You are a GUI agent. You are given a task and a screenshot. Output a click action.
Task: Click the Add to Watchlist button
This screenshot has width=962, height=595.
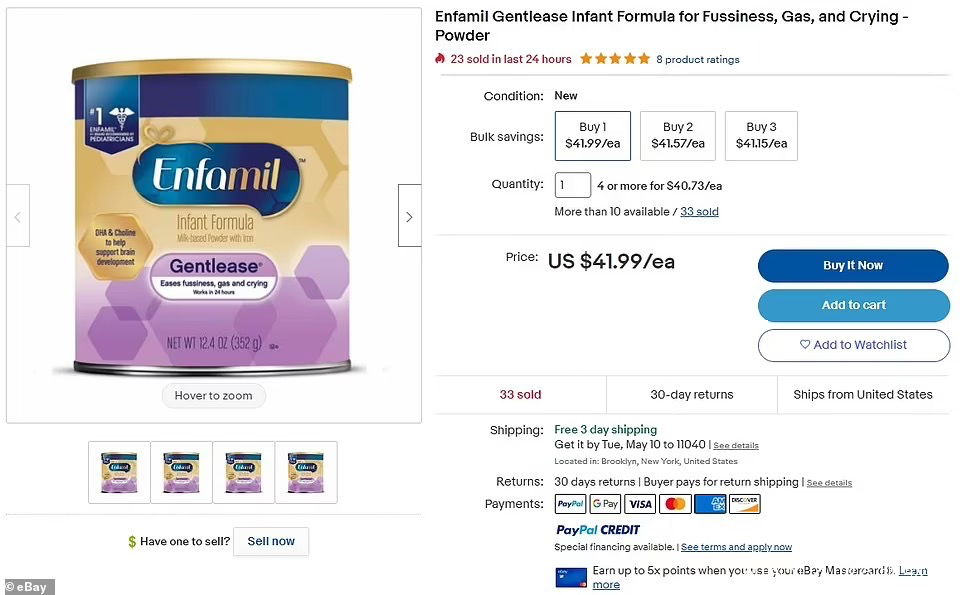tap(853, 345)
